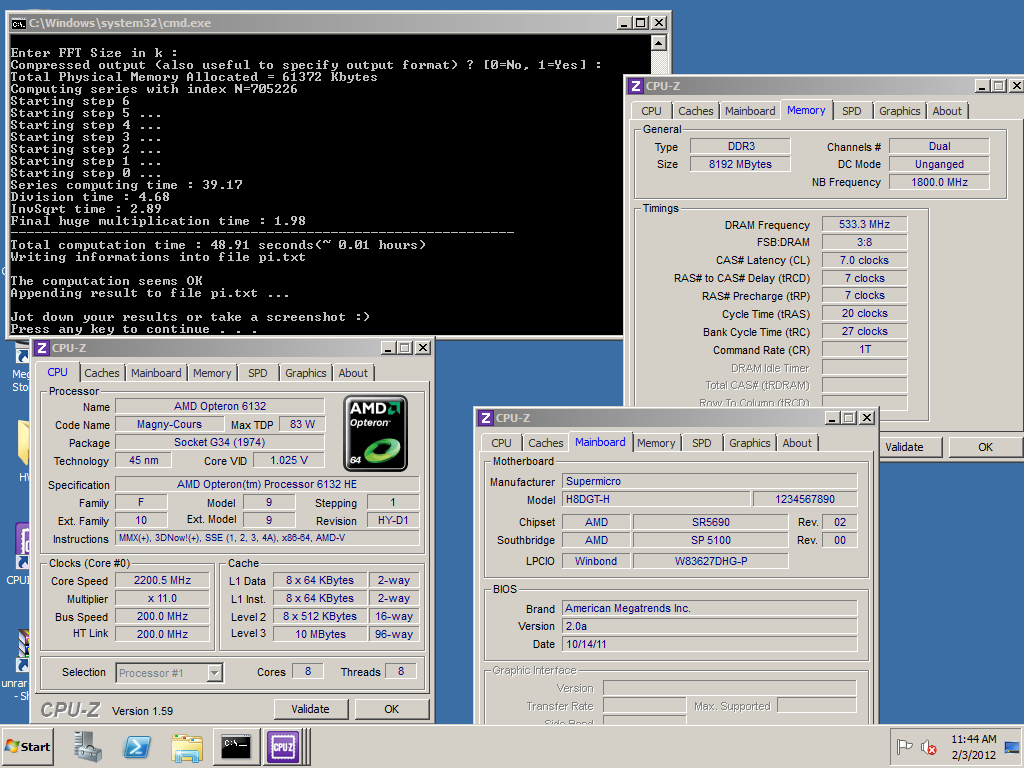Click the BIOS Version 2.0a field
The height and width of the screenshot is (768, 1024).
click(709, 626)
